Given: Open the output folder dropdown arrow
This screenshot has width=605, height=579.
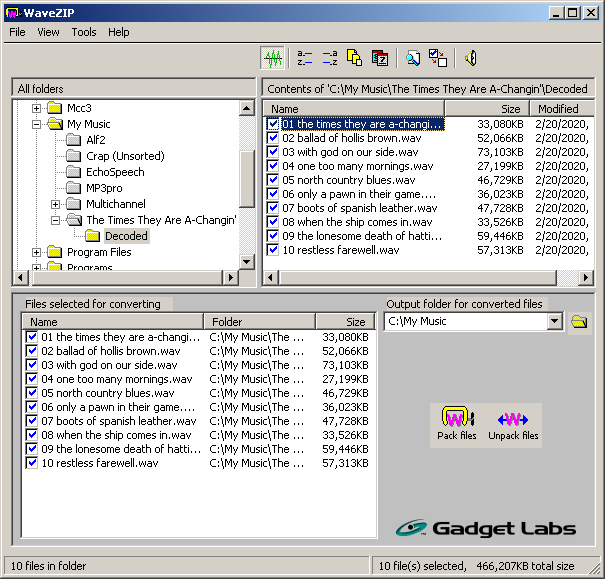Looking at the screenshot, I should 554,321.
